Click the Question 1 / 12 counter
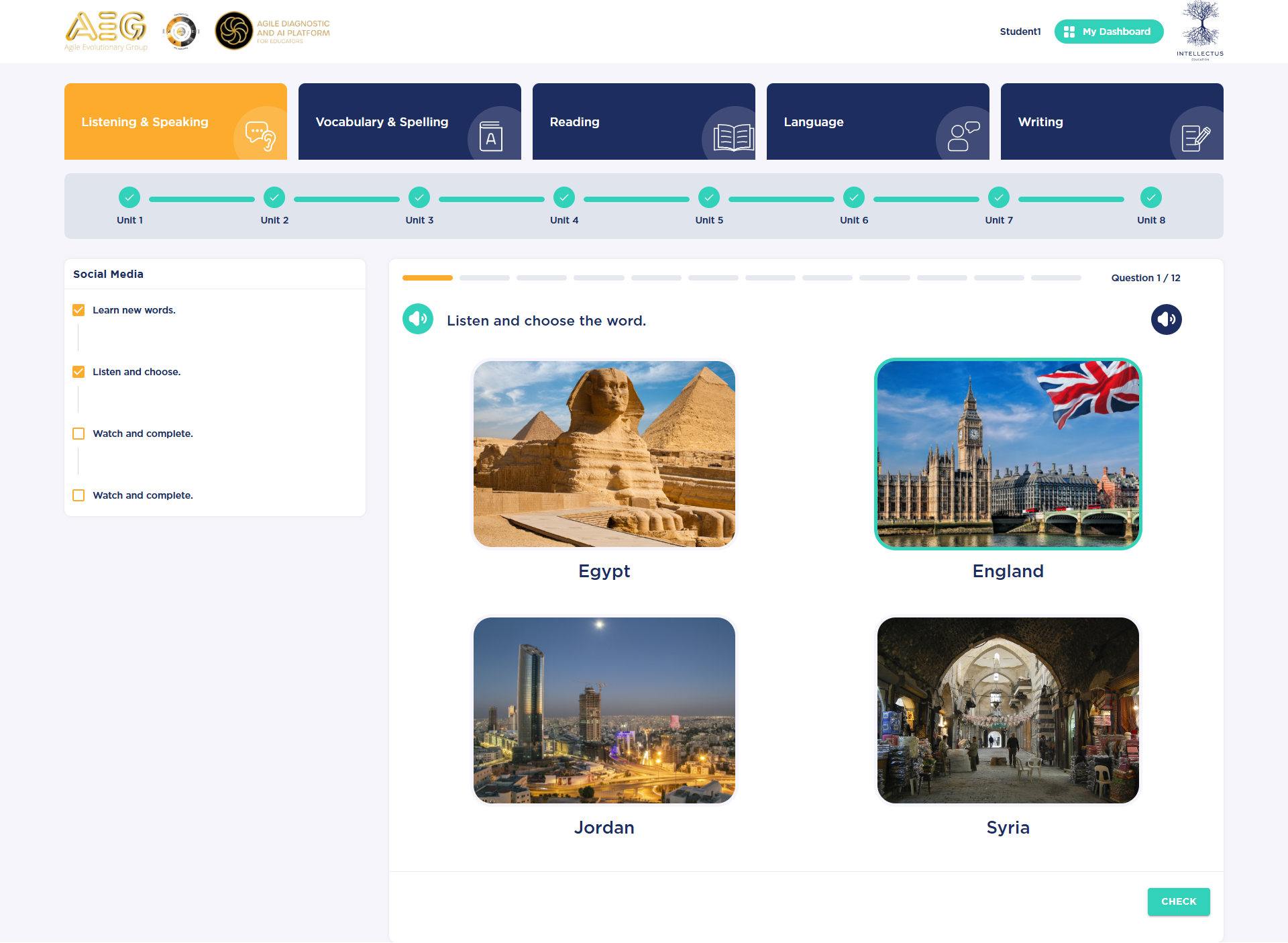 click(x=1146, y=278)
